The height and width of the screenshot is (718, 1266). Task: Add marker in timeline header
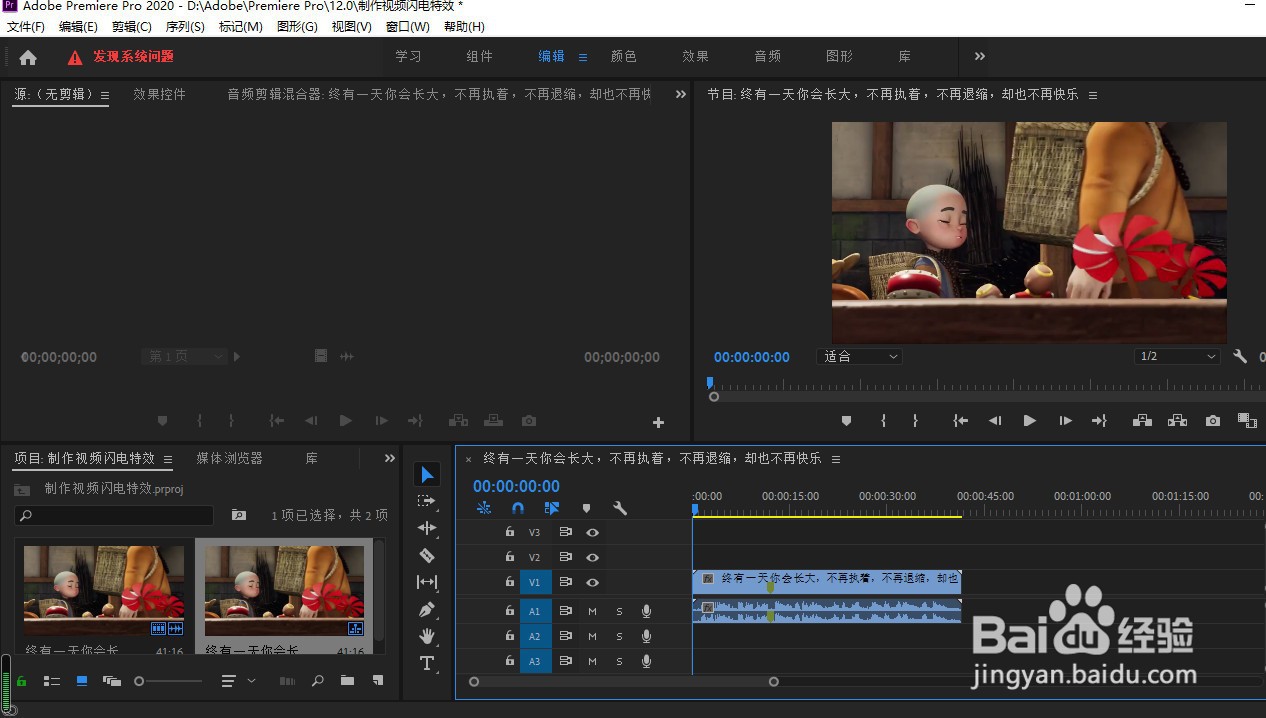(586, 508)
